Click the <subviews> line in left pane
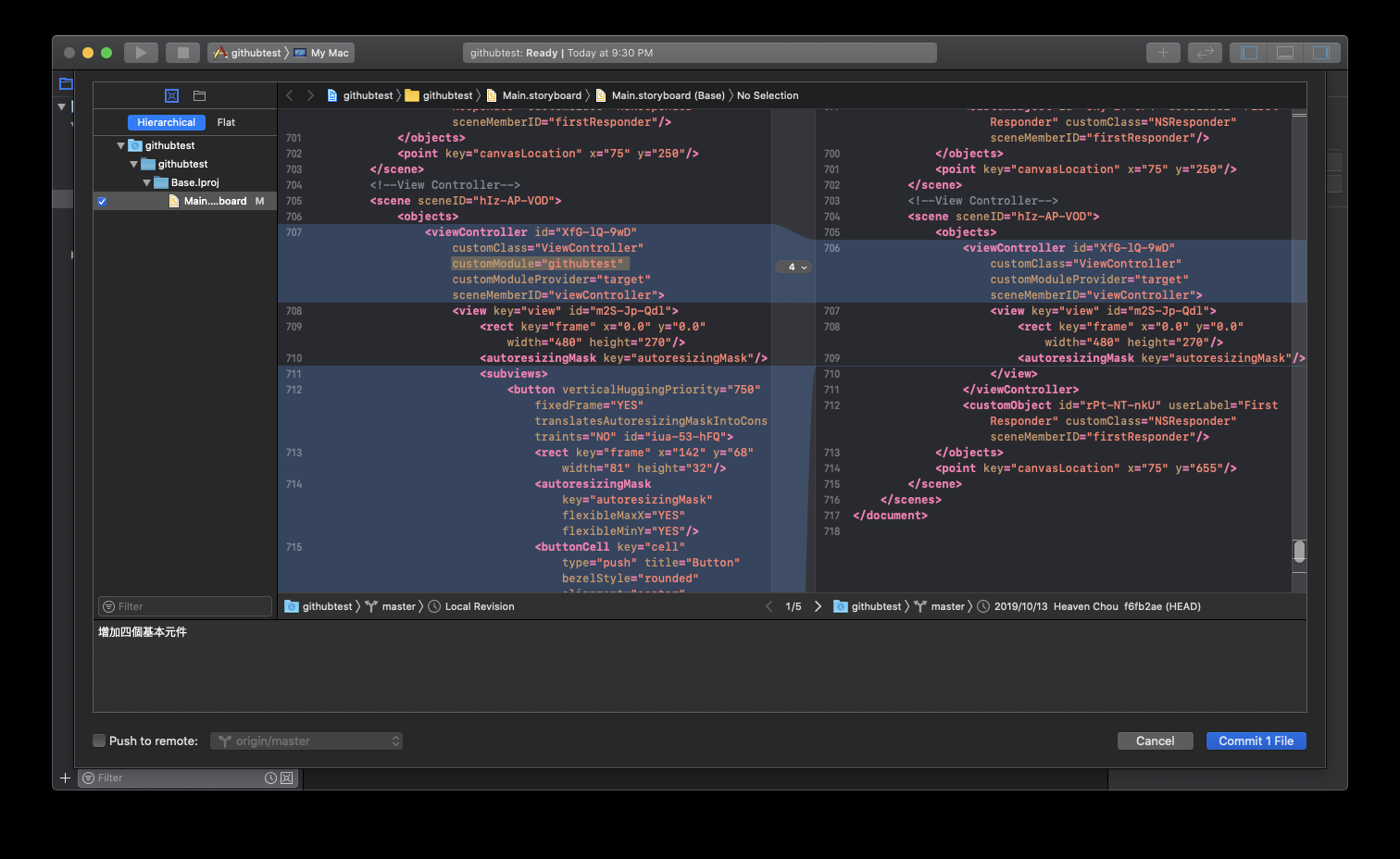 514,374
